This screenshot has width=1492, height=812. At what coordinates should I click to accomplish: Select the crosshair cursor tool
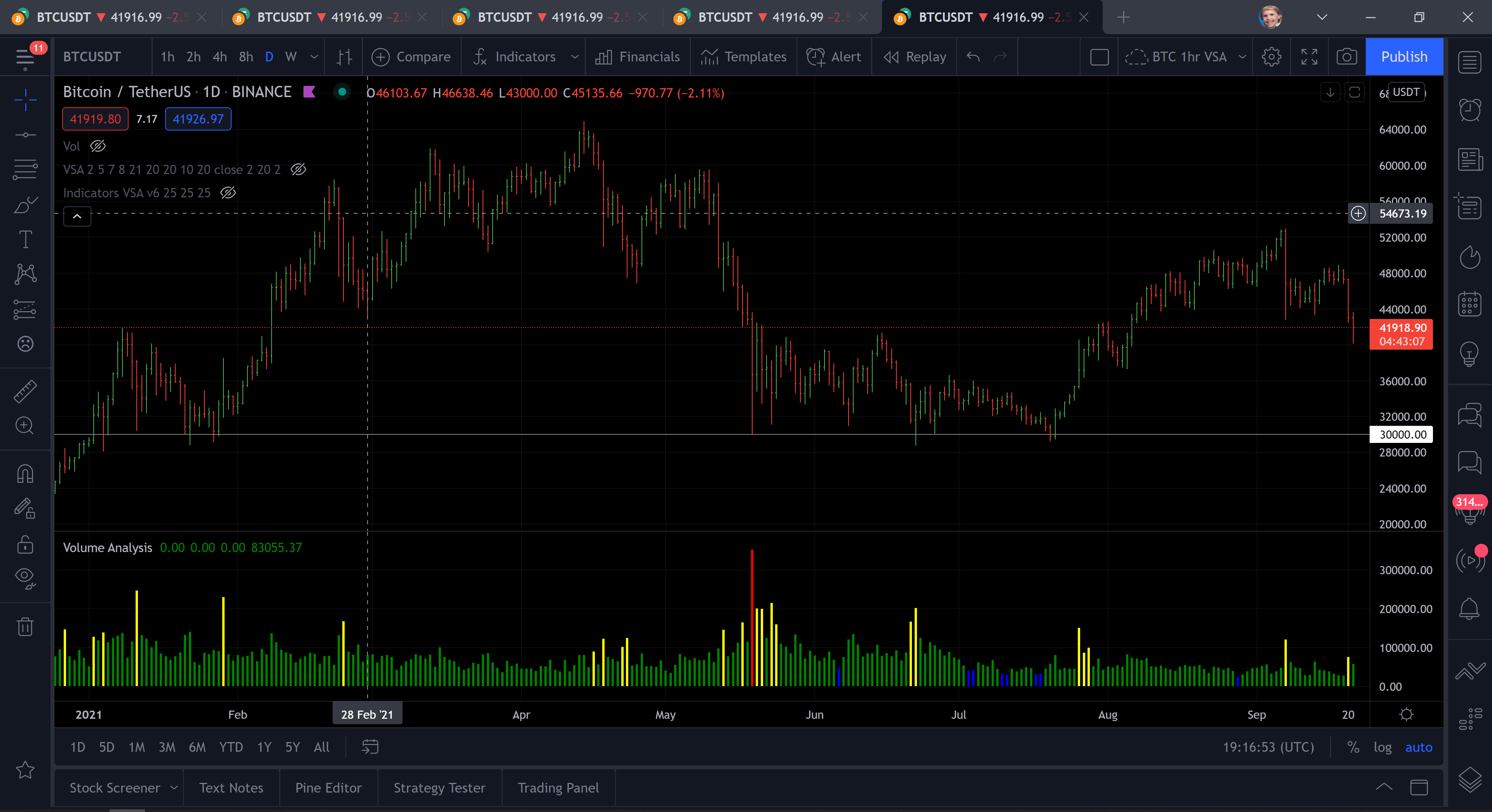(25, 100)
